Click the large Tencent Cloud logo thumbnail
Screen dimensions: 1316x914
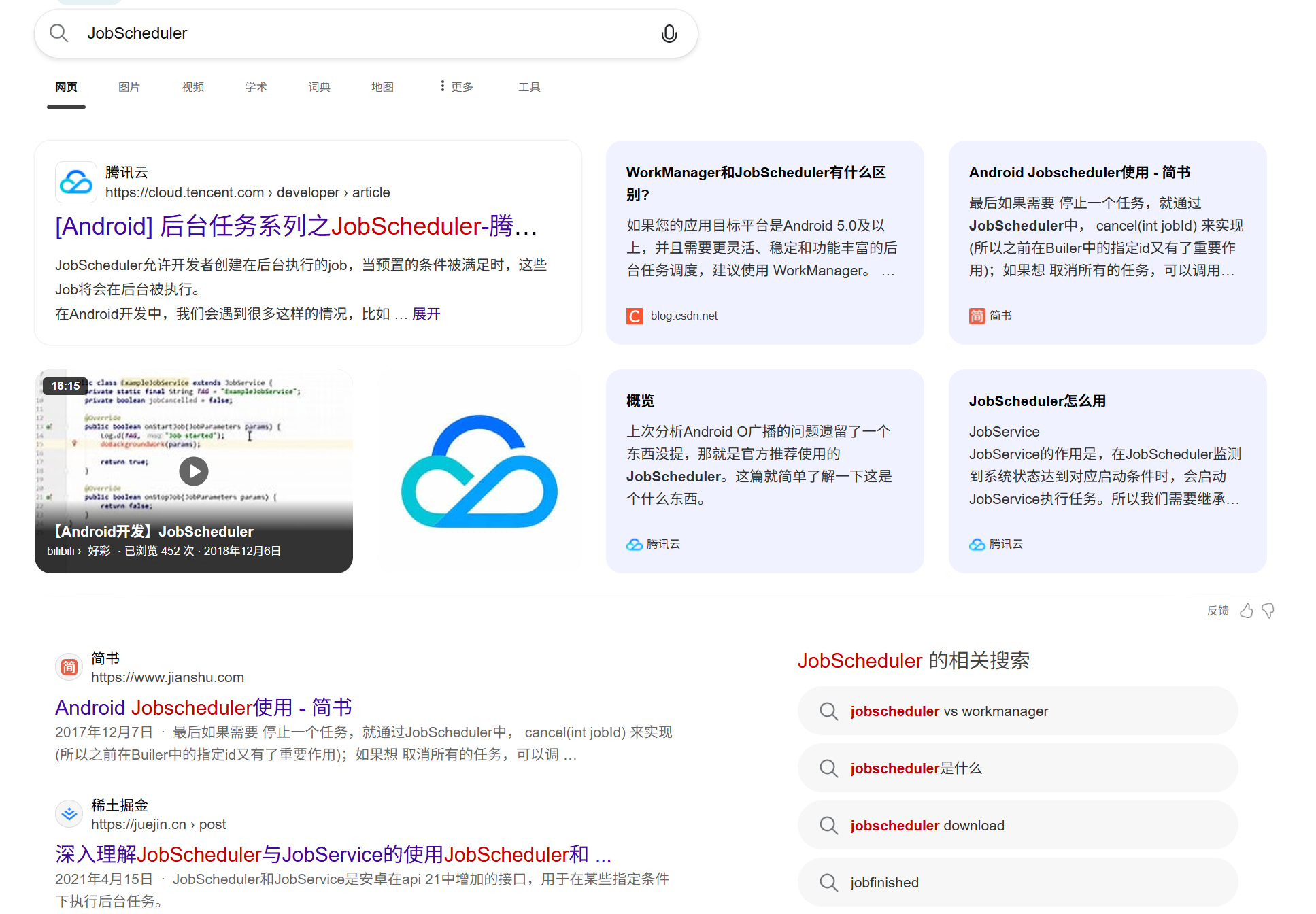(479, 471)
